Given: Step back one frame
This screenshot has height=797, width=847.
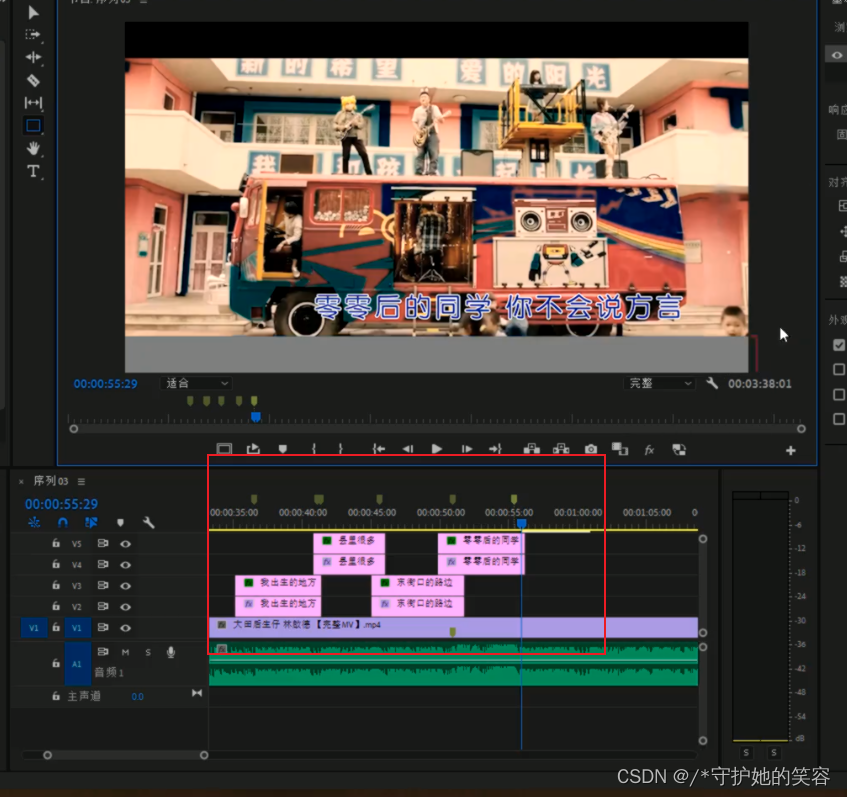Looking at the screenshot, I should tap(408, 449).
